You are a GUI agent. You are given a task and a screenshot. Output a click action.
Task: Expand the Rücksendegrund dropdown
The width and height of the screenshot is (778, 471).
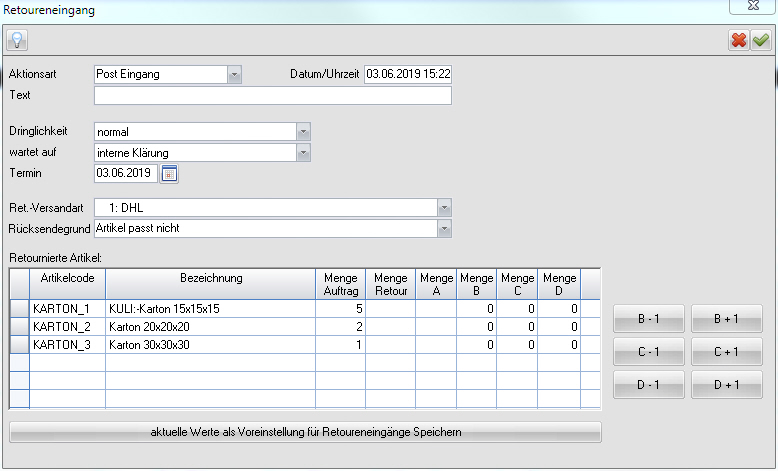pos(445,228)
